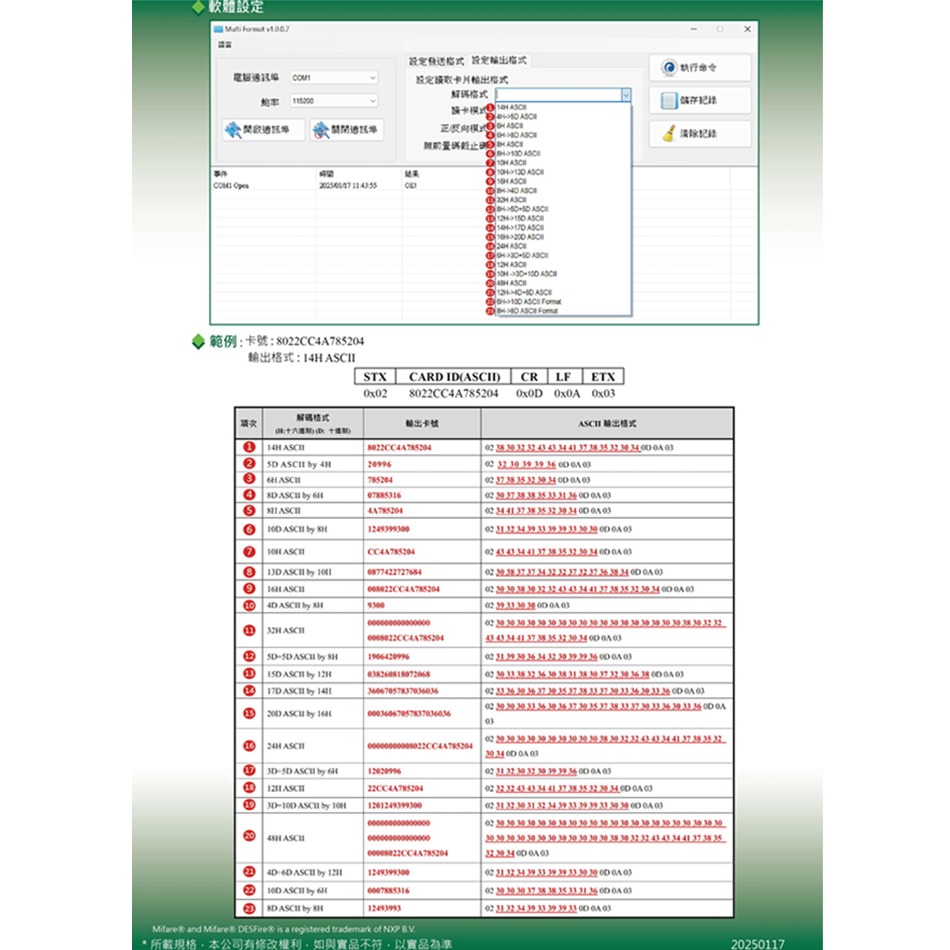Click the 執行命令 execute icon
The width and height of the screenshot is (950, 950).
[667, 67]
